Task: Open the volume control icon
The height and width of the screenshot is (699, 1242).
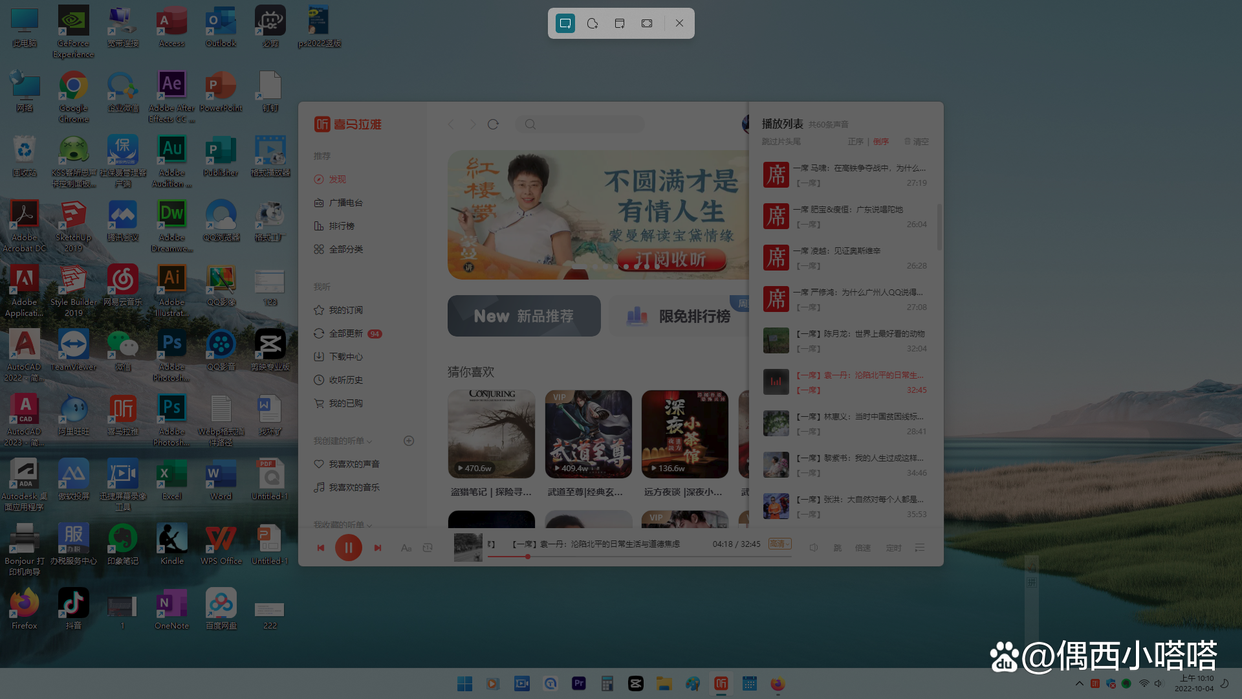Action: (813, 548)
